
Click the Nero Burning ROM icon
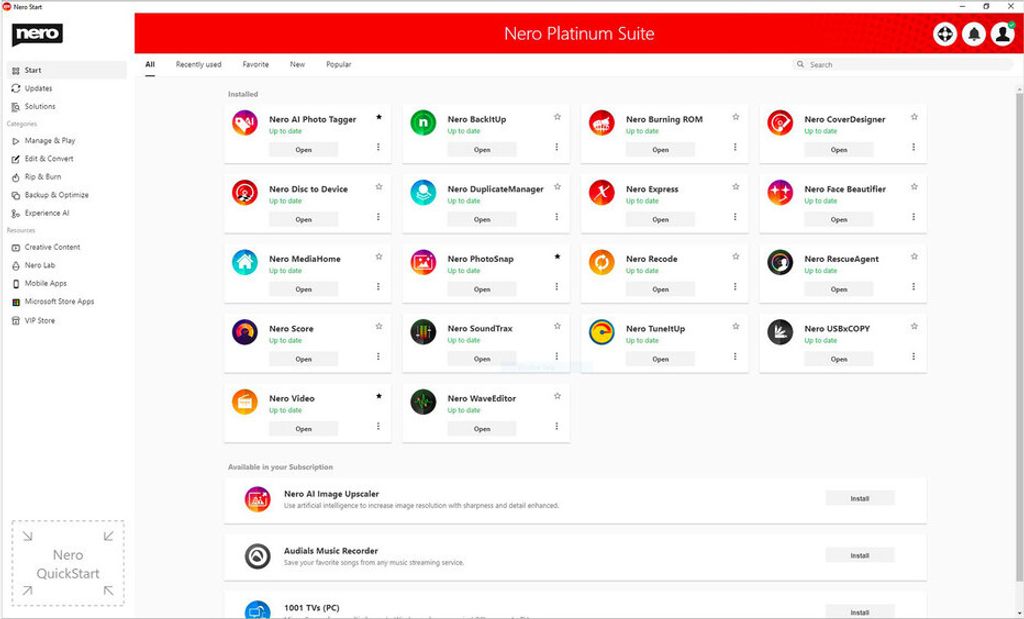pyautogui.click(x=601, y=123)
